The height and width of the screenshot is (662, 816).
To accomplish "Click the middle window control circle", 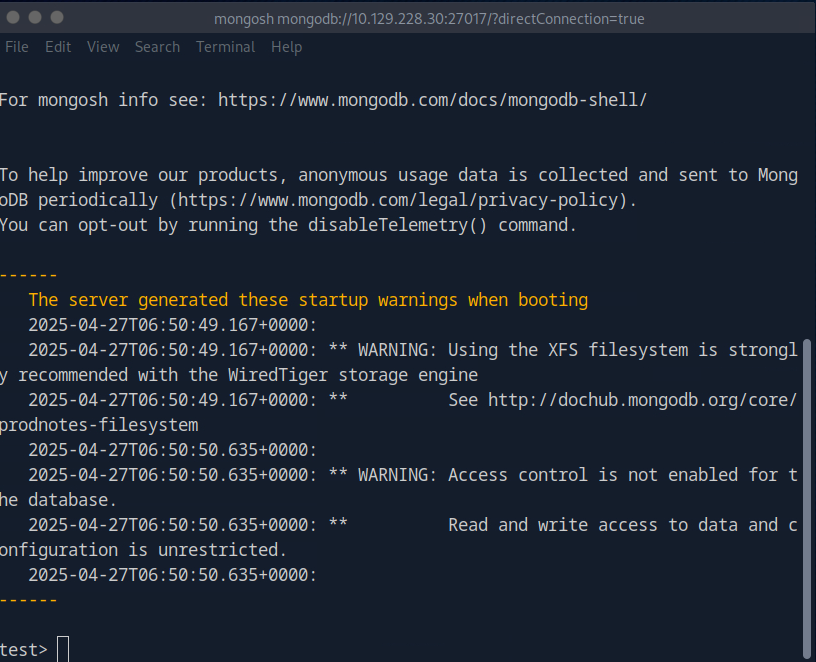I will [x=35, y=17].
